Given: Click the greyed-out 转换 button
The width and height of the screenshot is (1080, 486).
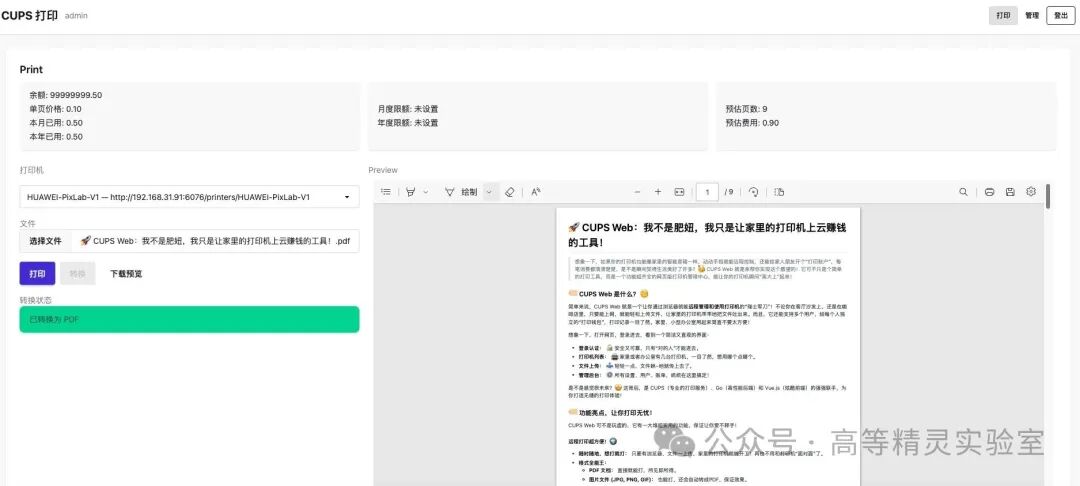Looking at the screenshot, I should point(77,273).
